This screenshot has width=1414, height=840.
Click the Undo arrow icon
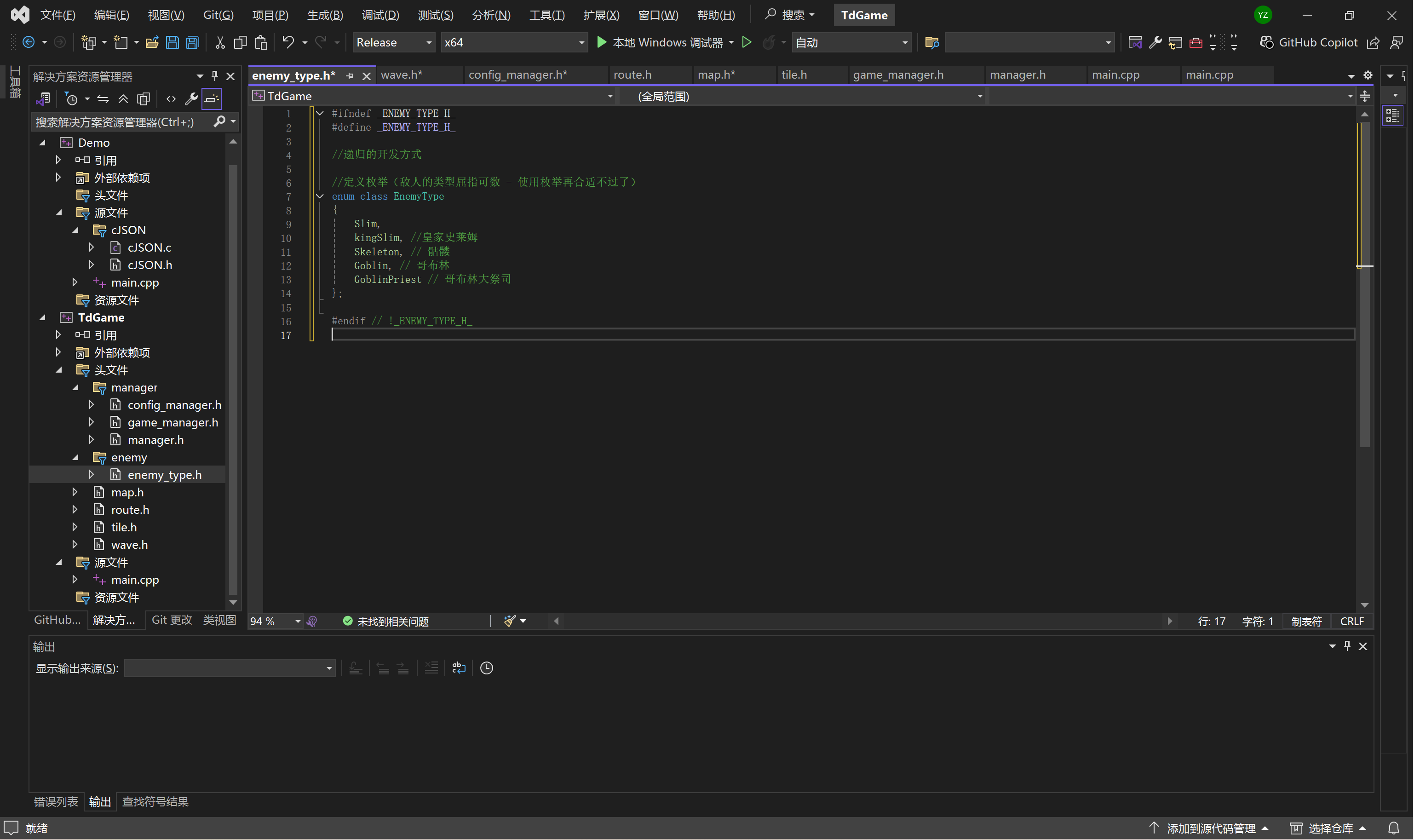click(x=288, y=42)
